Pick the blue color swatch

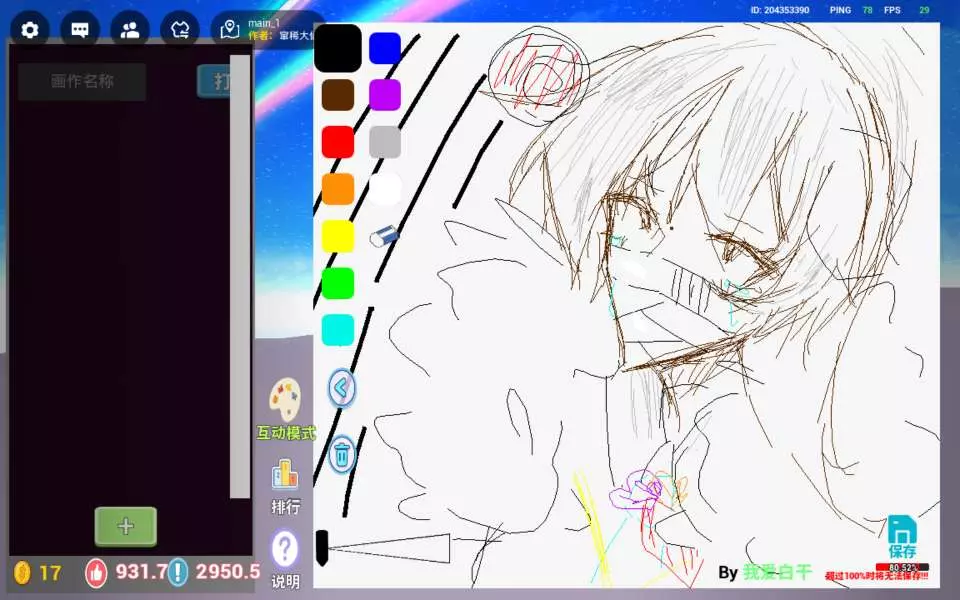(x=385, y=48)
